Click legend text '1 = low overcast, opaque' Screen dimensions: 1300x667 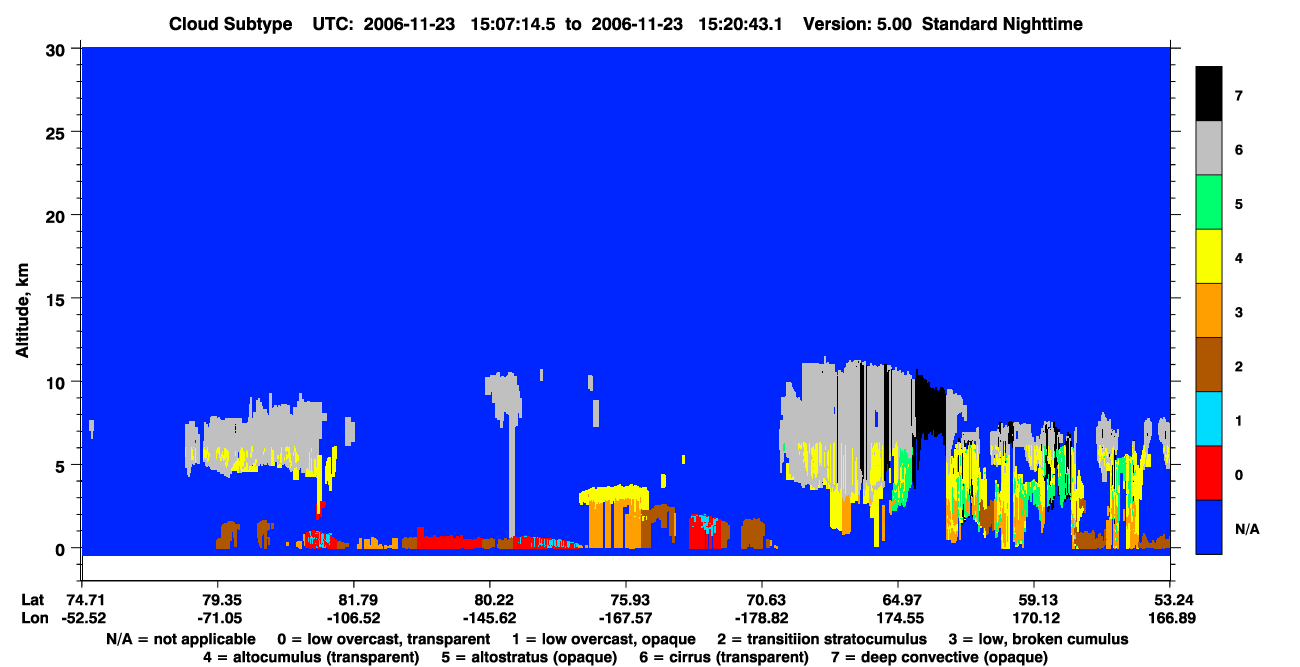604,639
